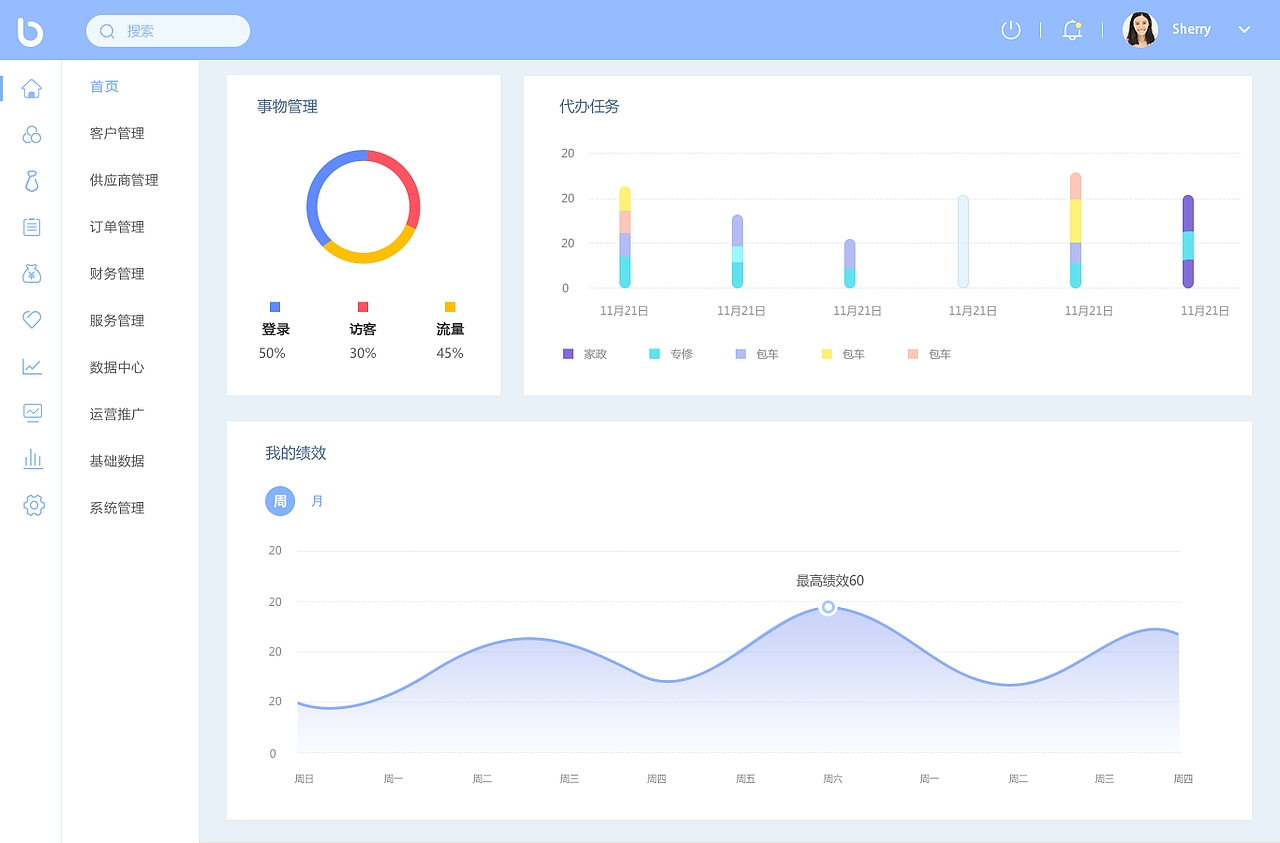
Task: Click the peak marker on performance line
Action: tap(828, 607)
